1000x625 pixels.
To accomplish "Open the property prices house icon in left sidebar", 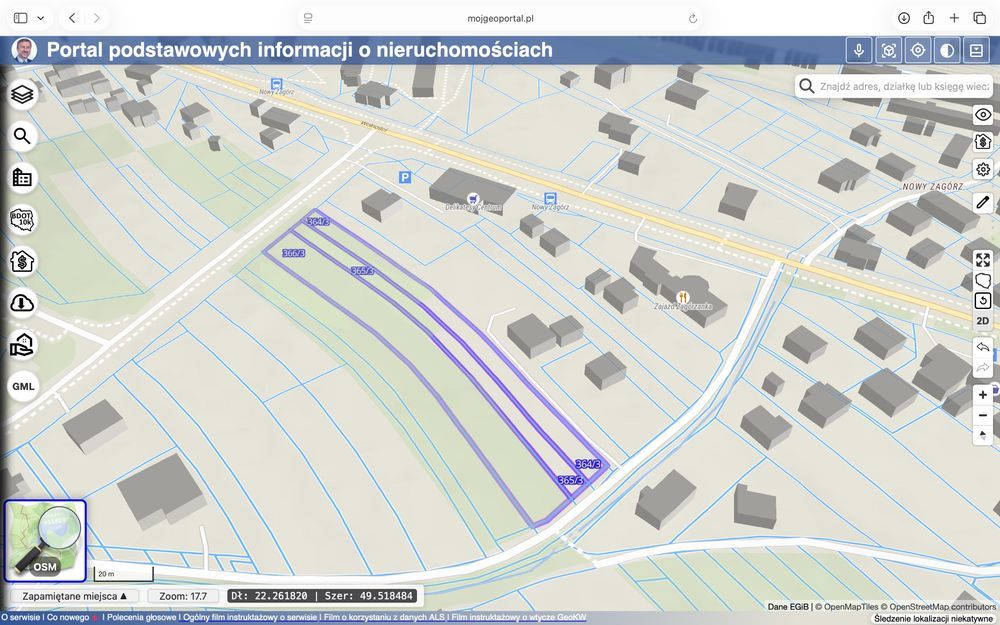I will click(x=23, y=261).
